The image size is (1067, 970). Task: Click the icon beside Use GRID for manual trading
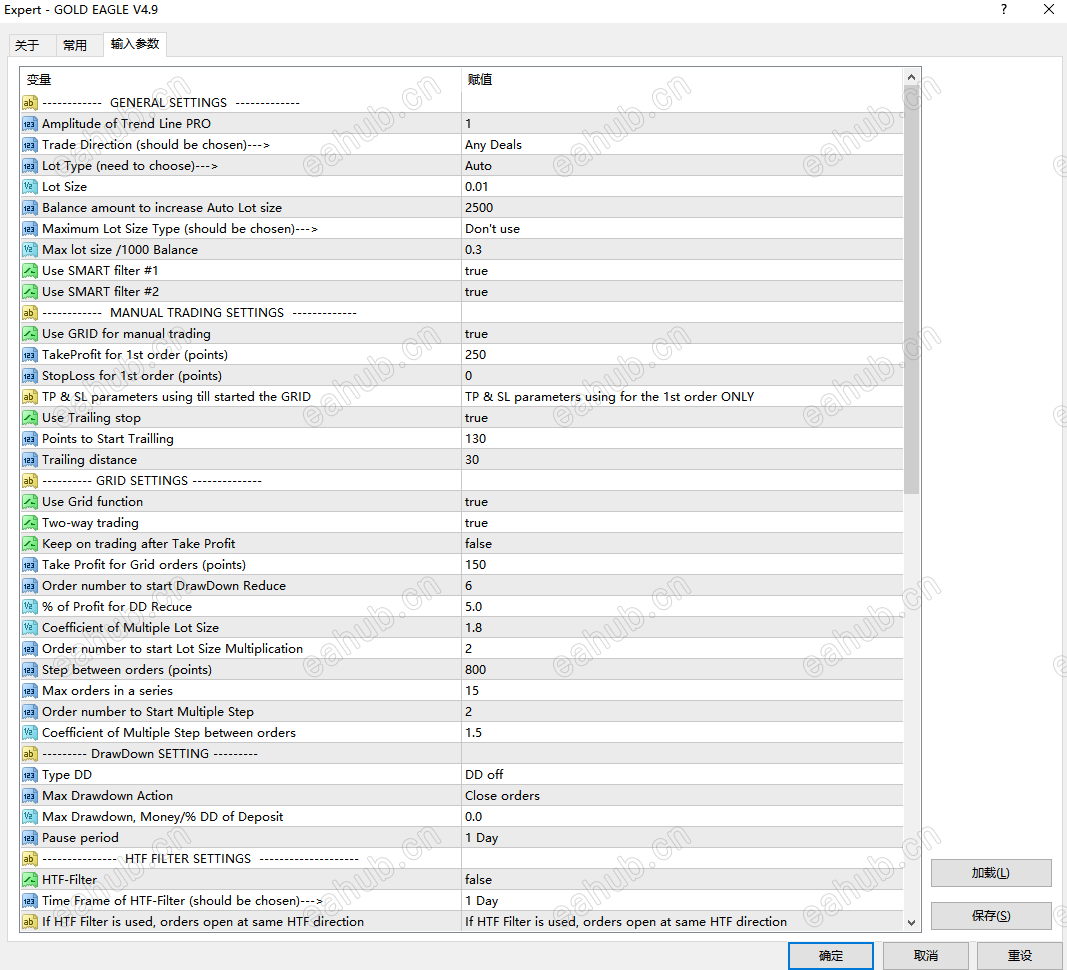point(29,334)
